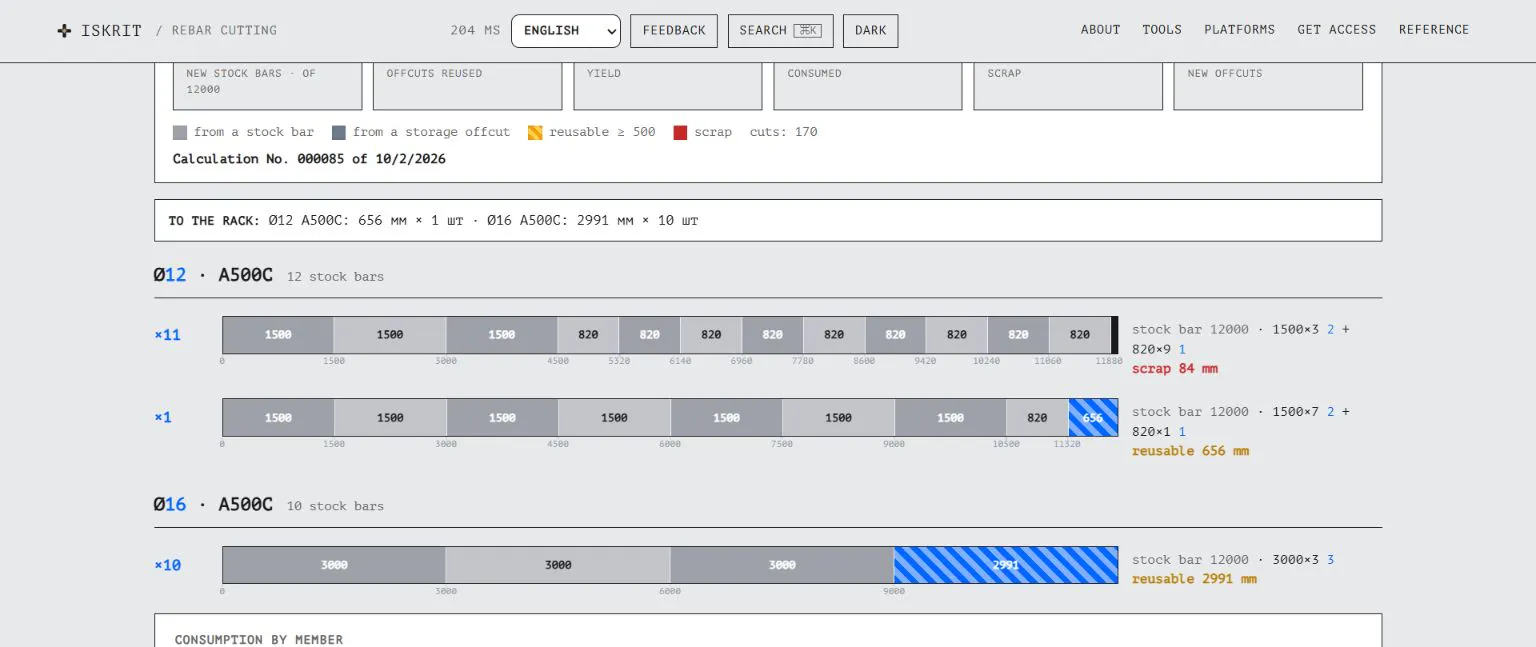Image resolution: width=1536 pixels, height=647 pixels.
Task: Open the ABOUT menu item
Action: [1100, 30]
